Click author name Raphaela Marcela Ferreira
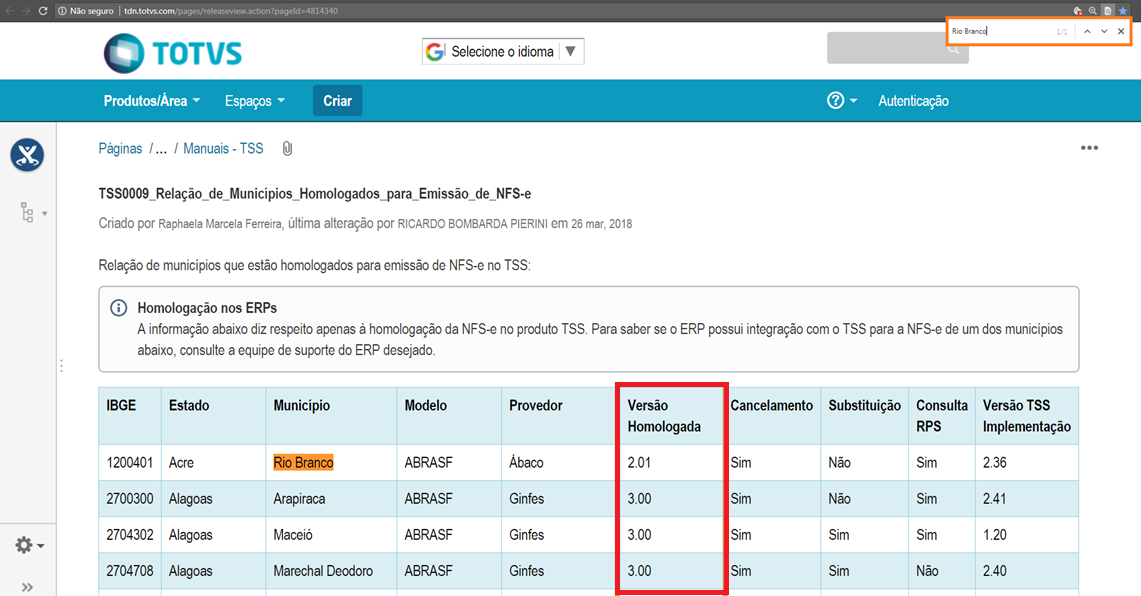The height and width of the screenshot is (596, 1141). (220, 224)
